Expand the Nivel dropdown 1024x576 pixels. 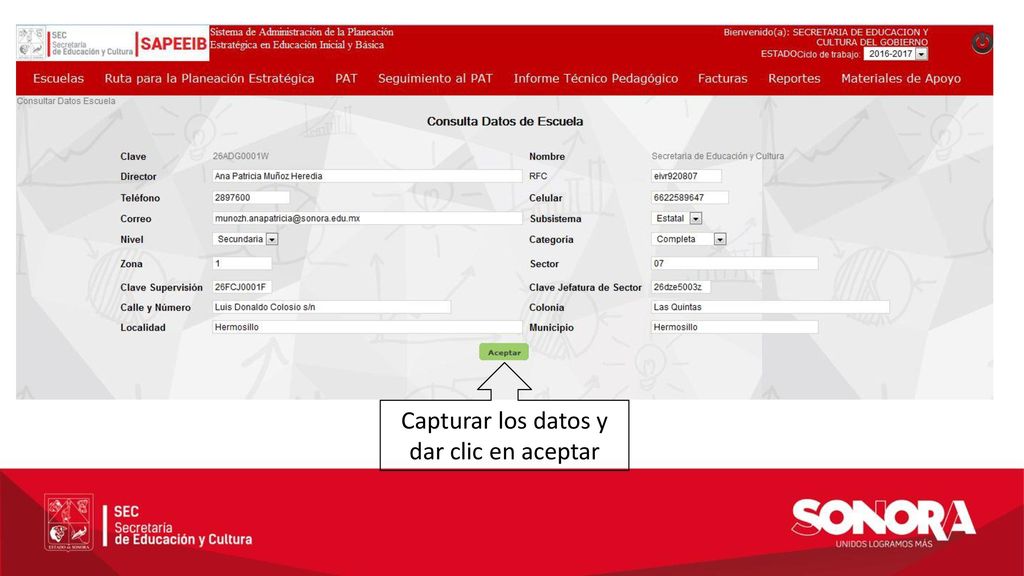tap(246, 239)
